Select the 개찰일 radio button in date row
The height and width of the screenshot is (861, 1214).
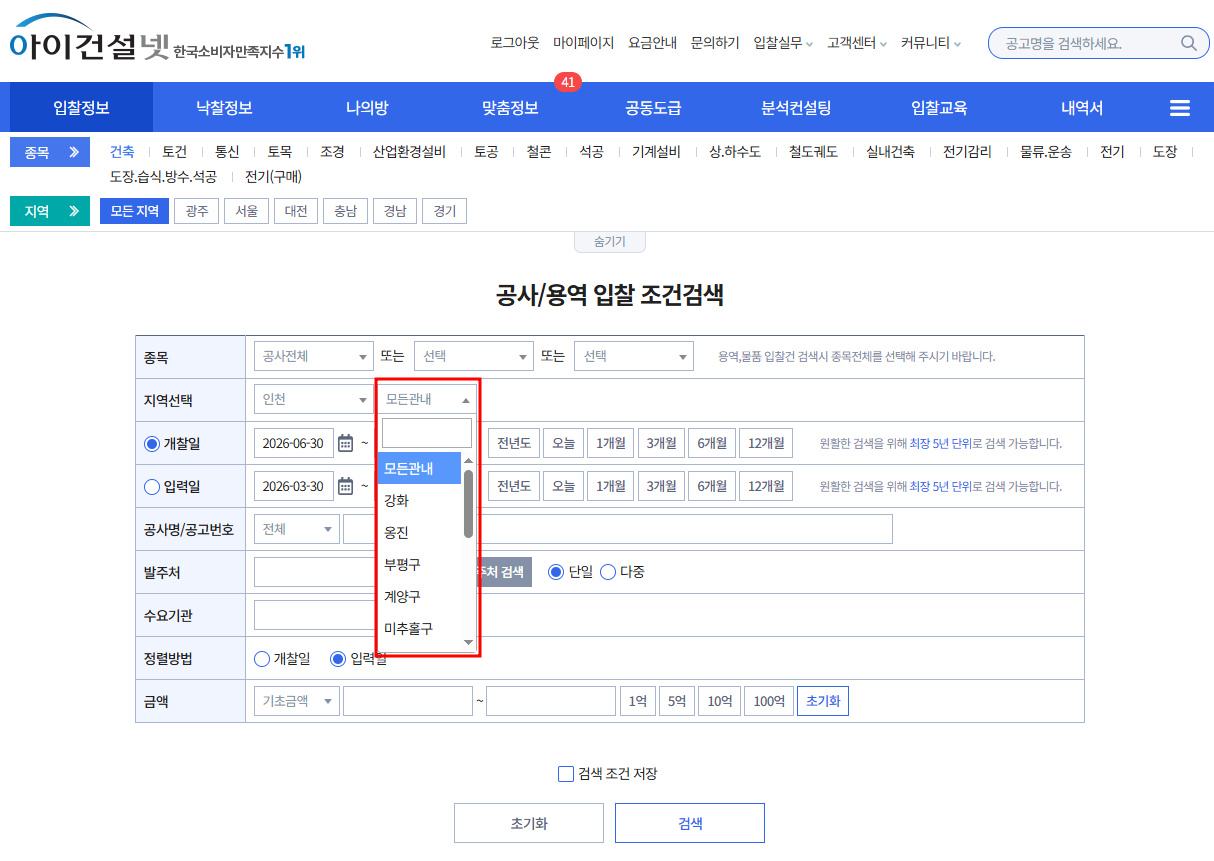coord(152,443)
